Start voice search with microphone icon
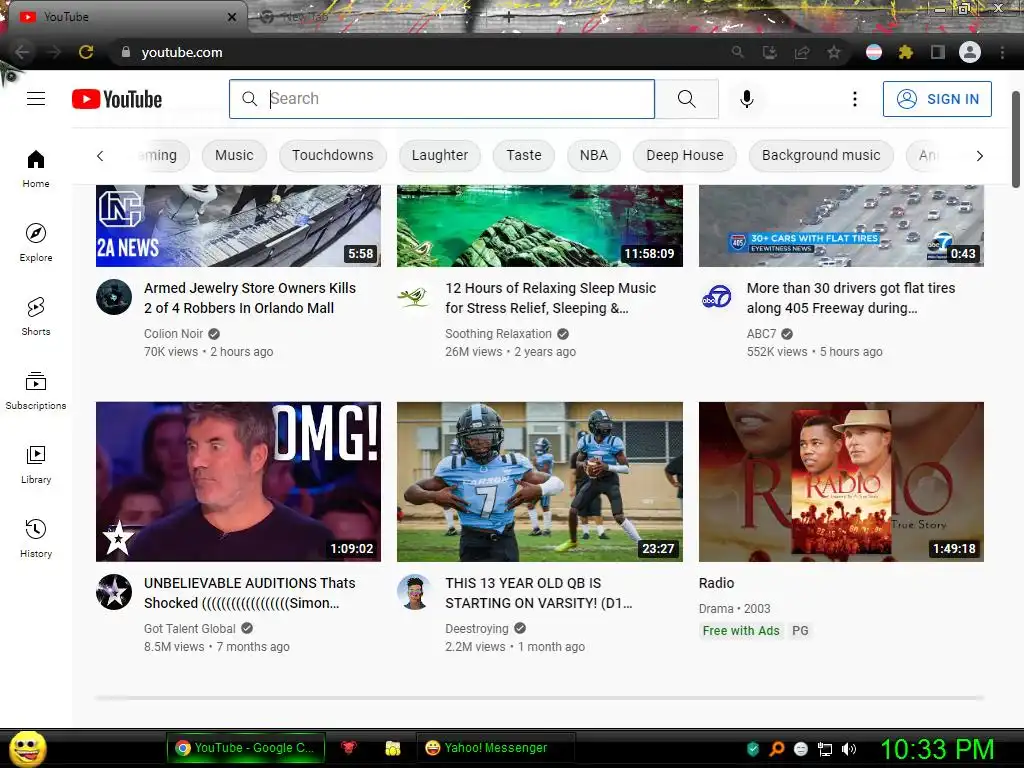The height and width of the screenshot is (768, 1024). (x=746, y=99)
